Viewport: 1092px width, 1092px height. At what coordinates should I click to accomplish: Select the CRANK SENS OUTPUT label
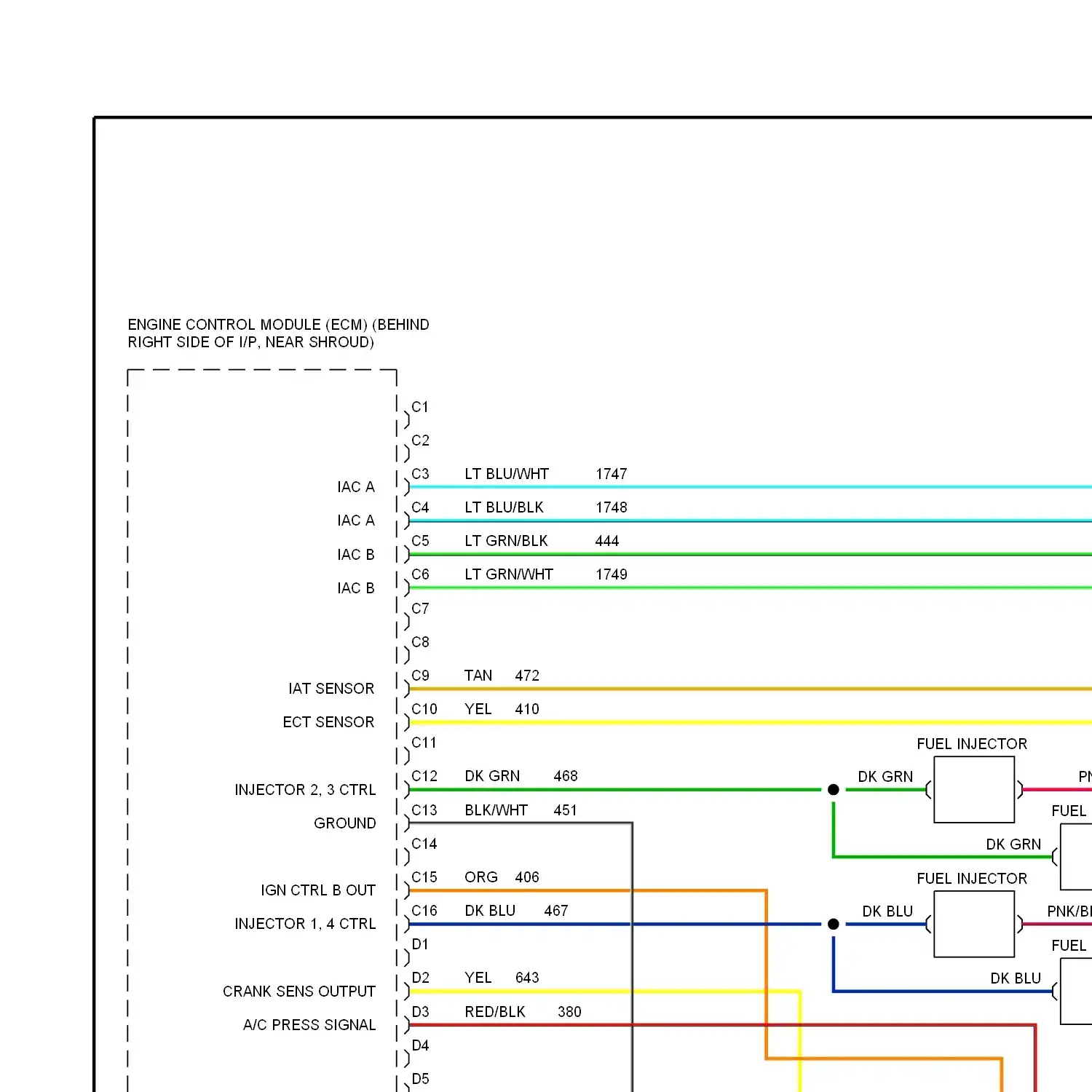[298, 991]
